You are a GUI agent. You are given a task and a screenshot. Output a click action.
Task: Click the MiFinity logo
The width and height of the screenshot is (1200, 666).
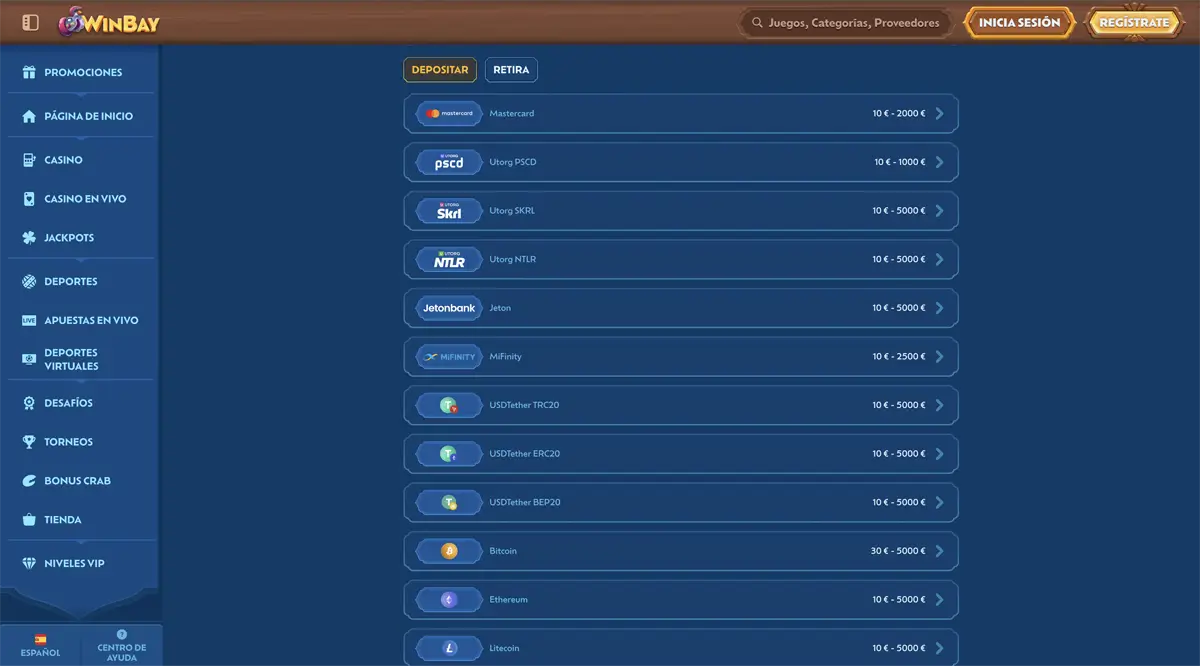pos(449,357)
